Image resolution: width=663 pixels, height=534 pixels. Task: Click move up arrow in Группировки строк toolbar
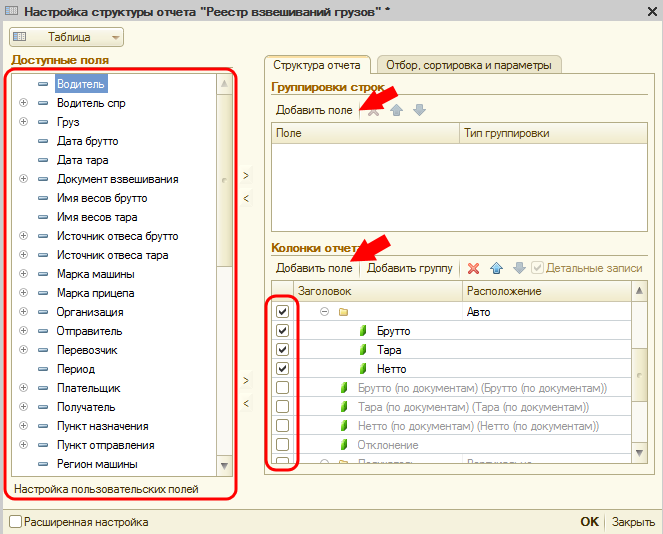(x=397, y=110)
